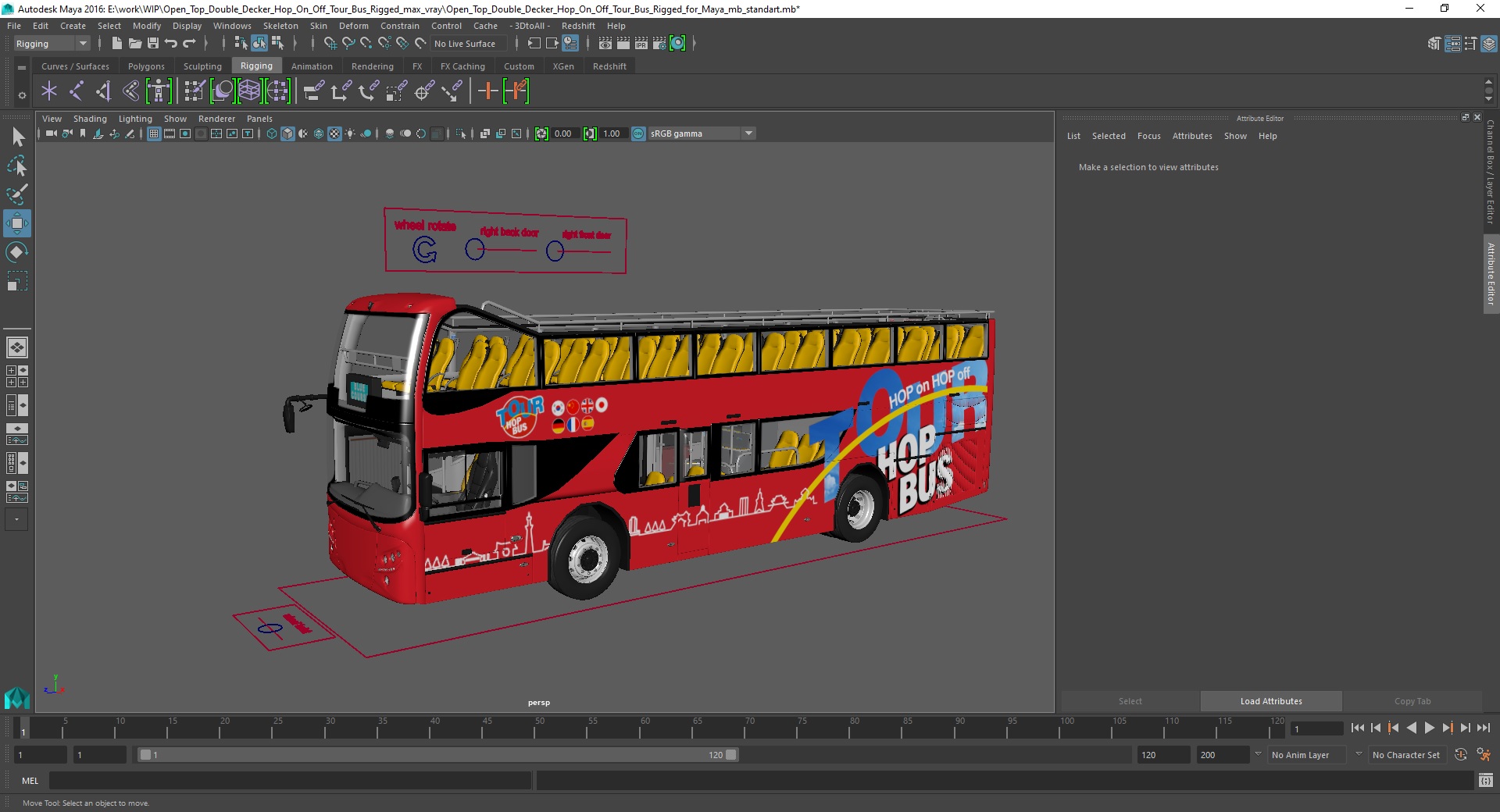
Task: Toggle color management ON button
Action: [x=638, y=134]
